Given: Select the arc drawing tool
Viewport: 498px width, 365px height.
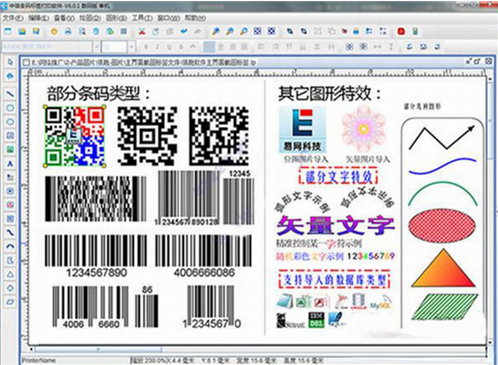Looking at the screenshot, I should pos(10,246).
